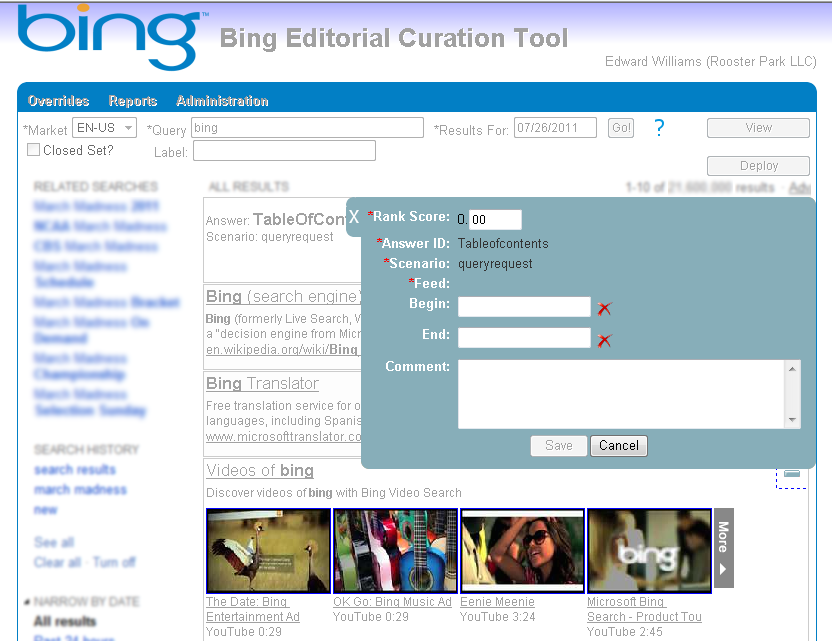Screen dimensions: 832x641
Task: Click the See all history link
Action: tap(54, 542)
